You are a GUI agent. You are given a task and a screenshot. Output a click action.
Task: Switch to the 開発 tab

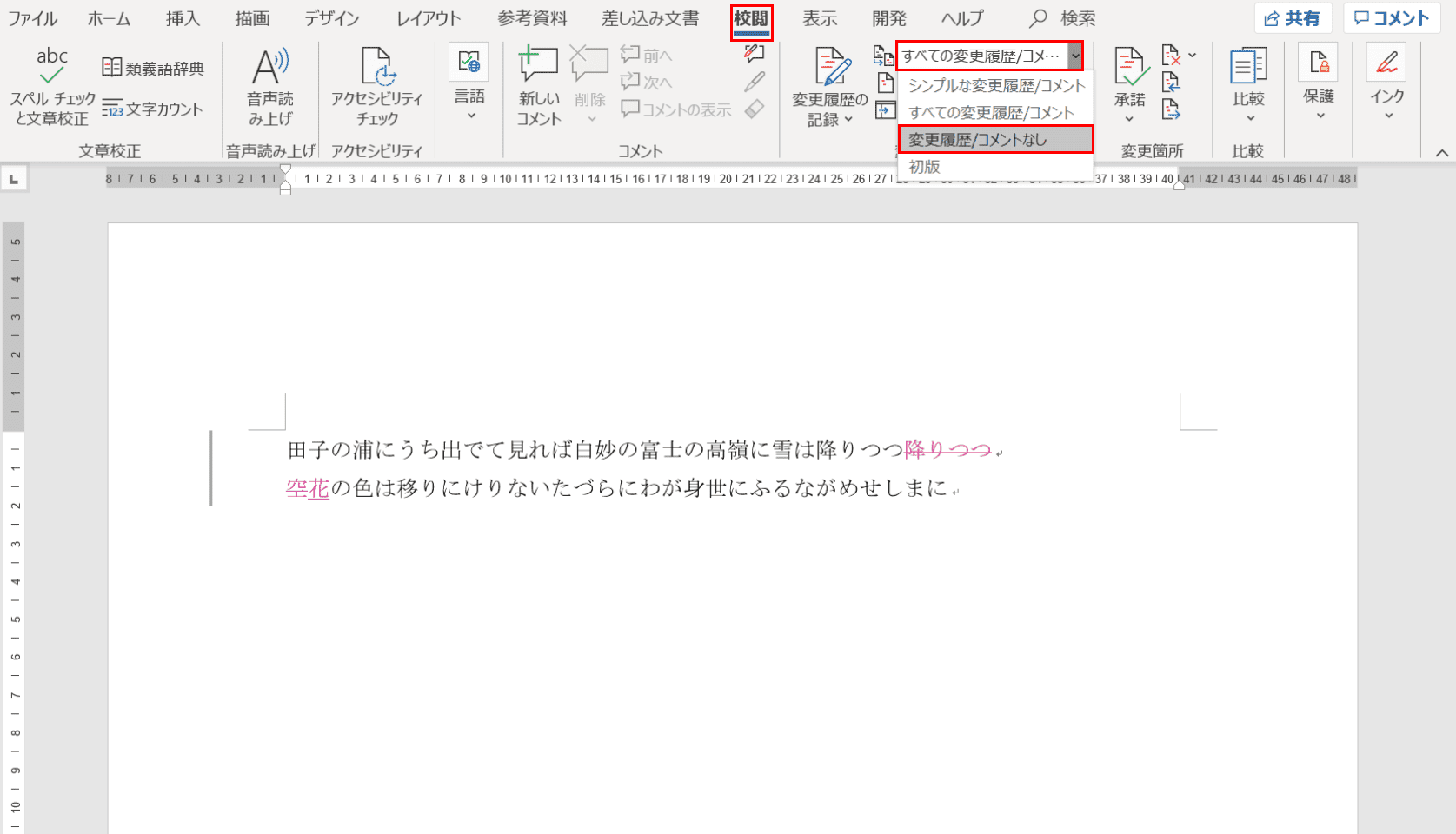889,18
